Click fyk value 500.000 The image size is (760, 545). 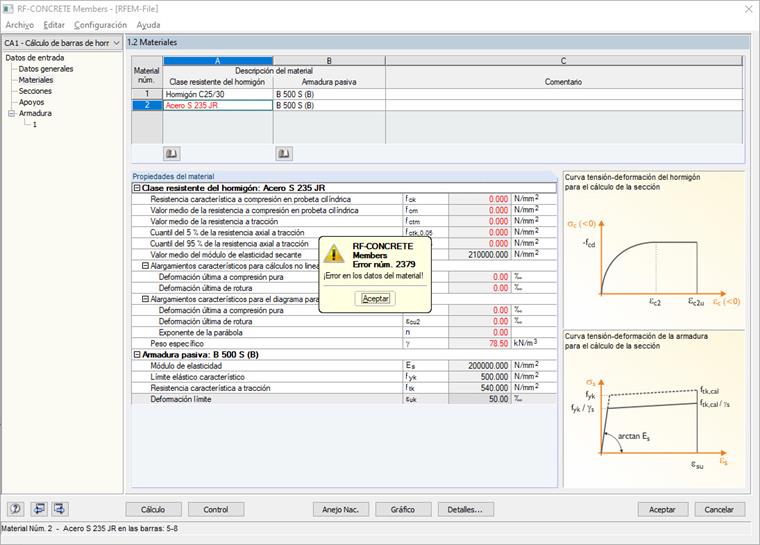point(479,377)
